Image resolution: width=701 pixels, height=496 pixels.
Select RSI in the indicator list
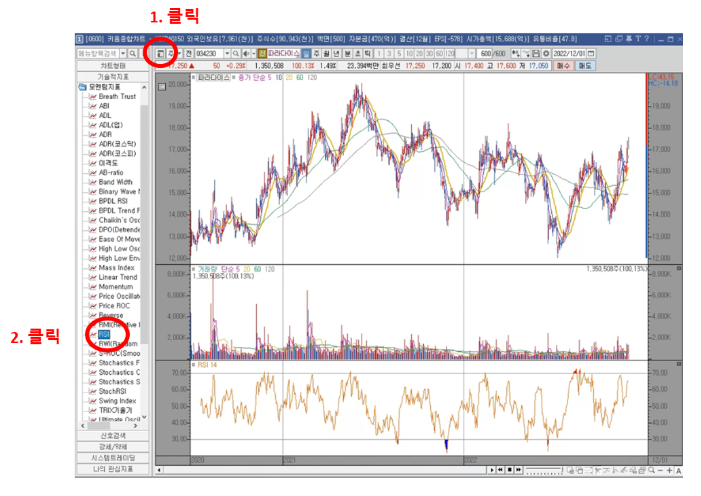[x=104, y=335]
